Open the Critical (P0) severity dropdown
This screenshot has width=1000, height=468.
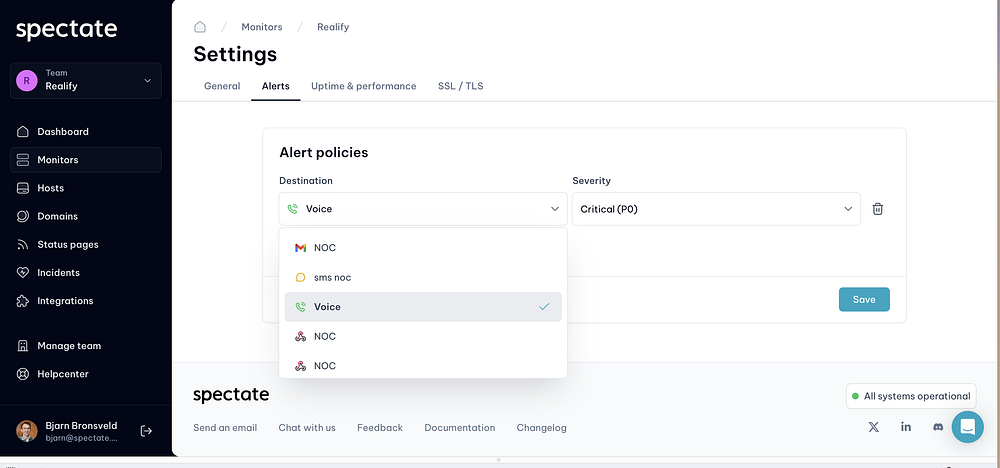coord(715,209)
